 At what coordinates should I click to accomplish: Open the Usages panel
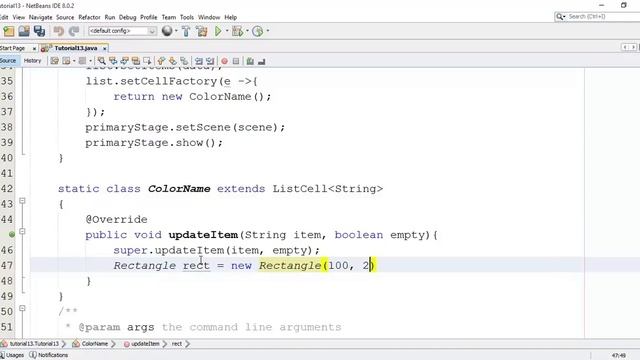coord(12,355)
